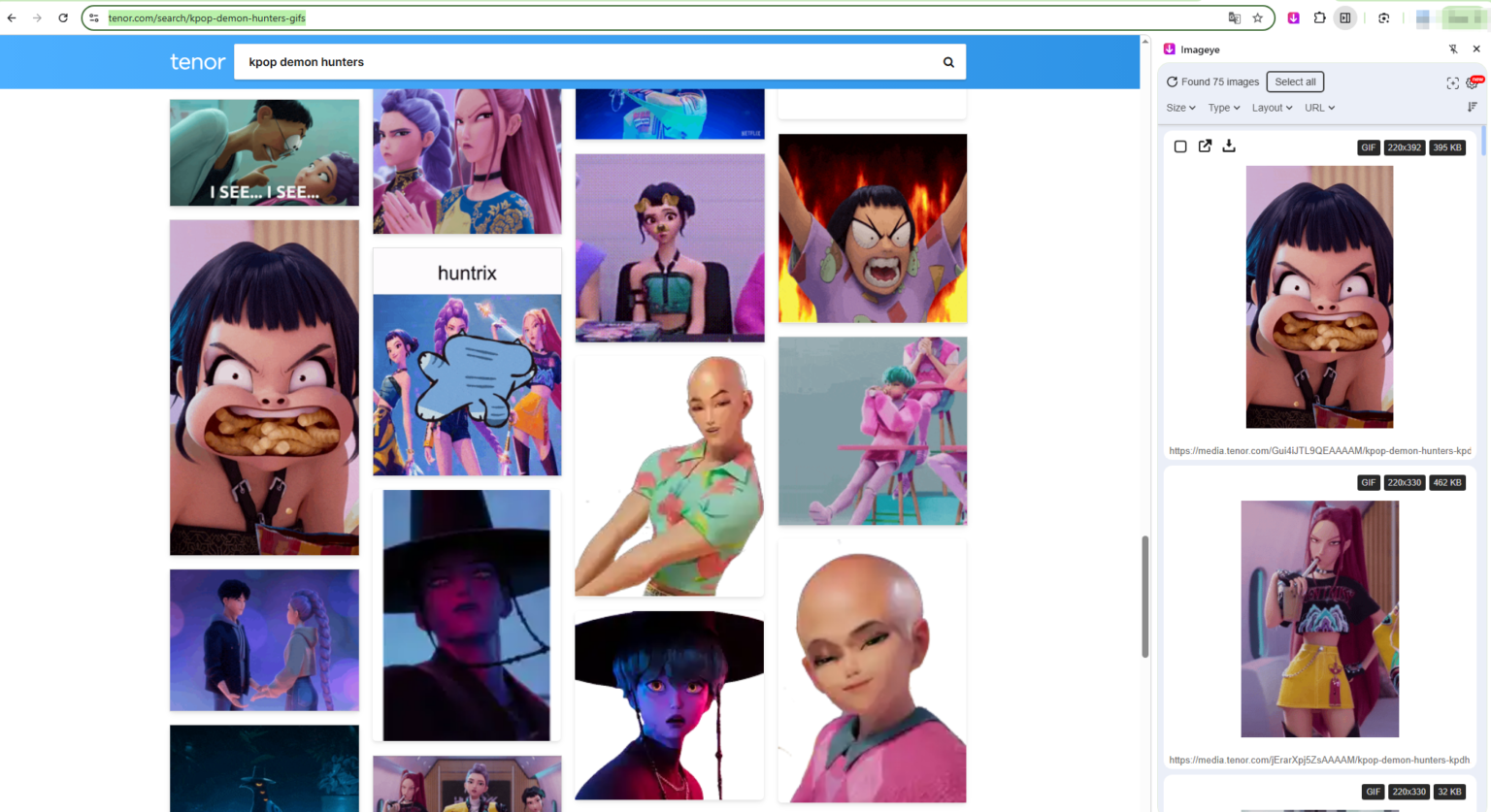Viewport: 1491px width, 812px height.
Task: Refresh the Imageye image scan
Action: pyautogui.click(x=1173, y=81)
